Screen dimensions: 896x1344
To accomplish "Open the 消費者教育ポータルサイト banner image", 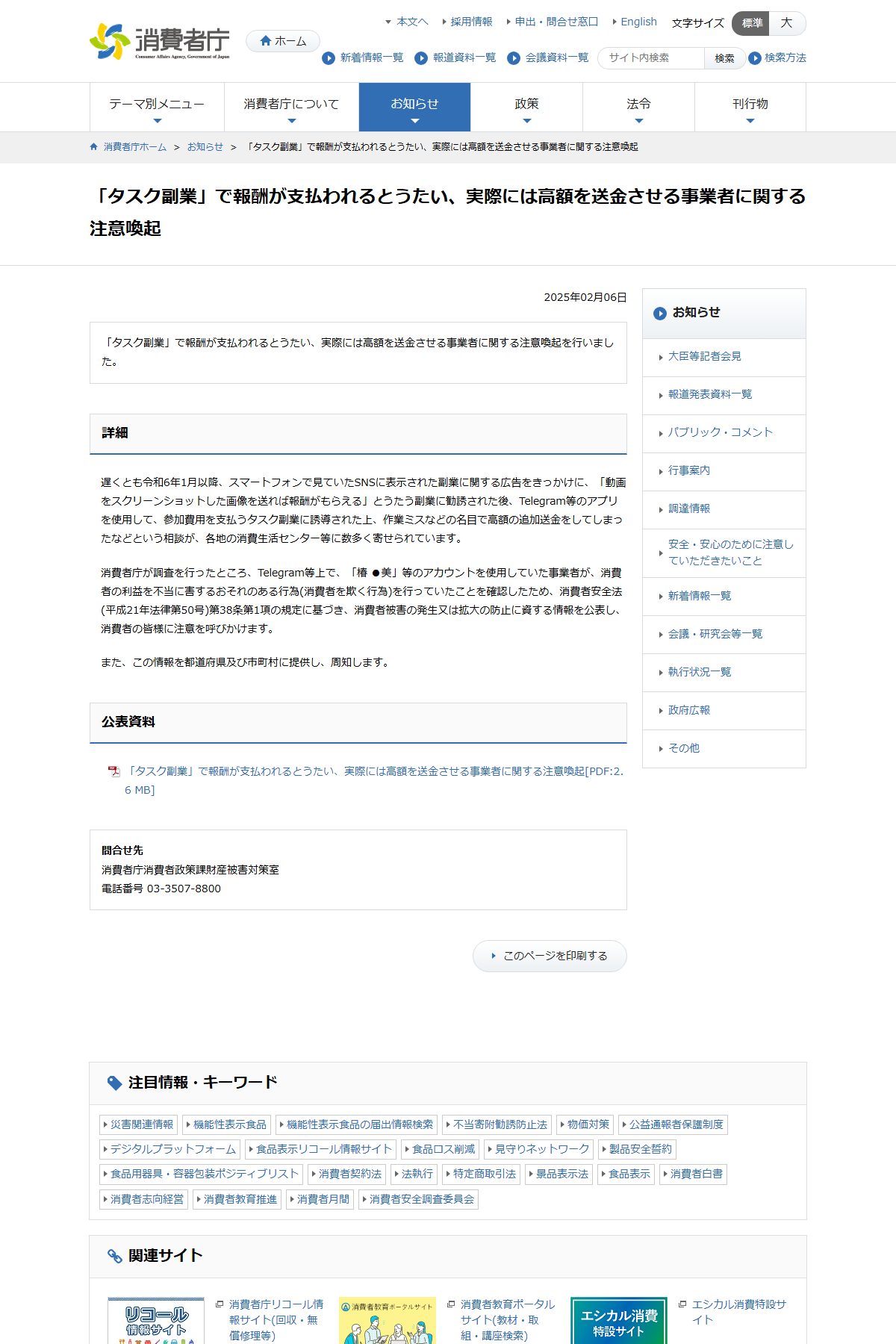I will (x=388, y=1320).
